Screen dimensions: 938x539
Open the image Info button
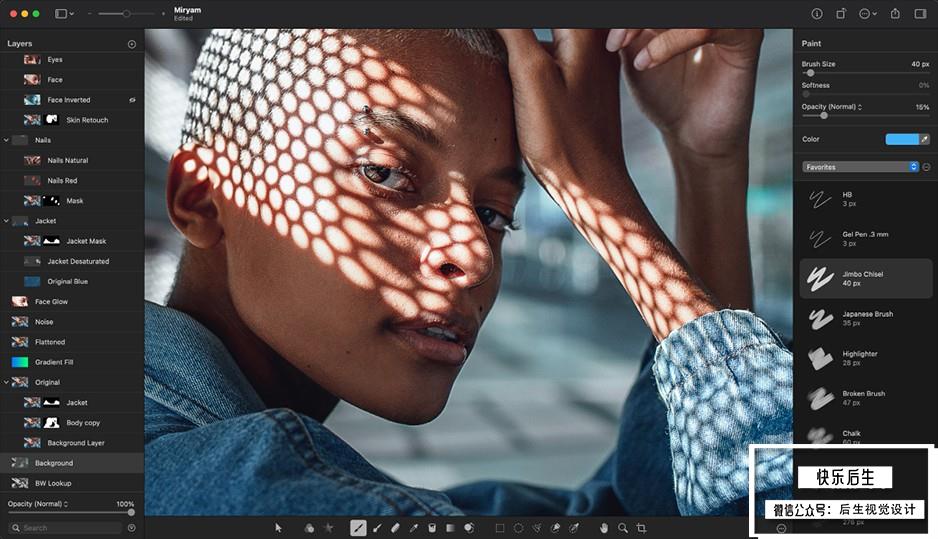coord(817,13)
